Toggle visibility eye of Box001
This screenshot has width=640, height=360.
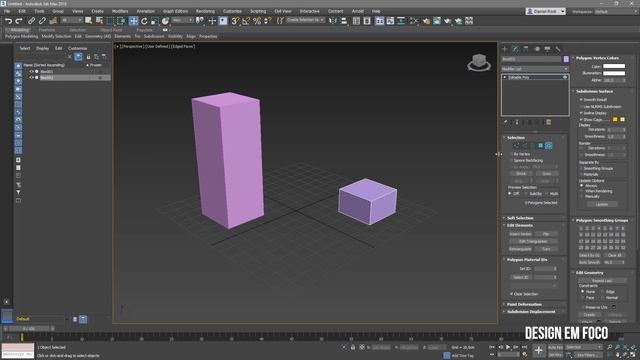point(31,71)
